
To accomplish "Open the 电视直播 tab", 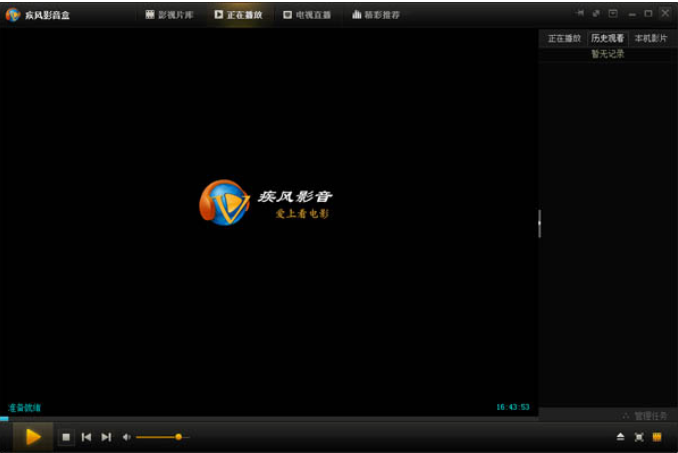I will point(307,15).
